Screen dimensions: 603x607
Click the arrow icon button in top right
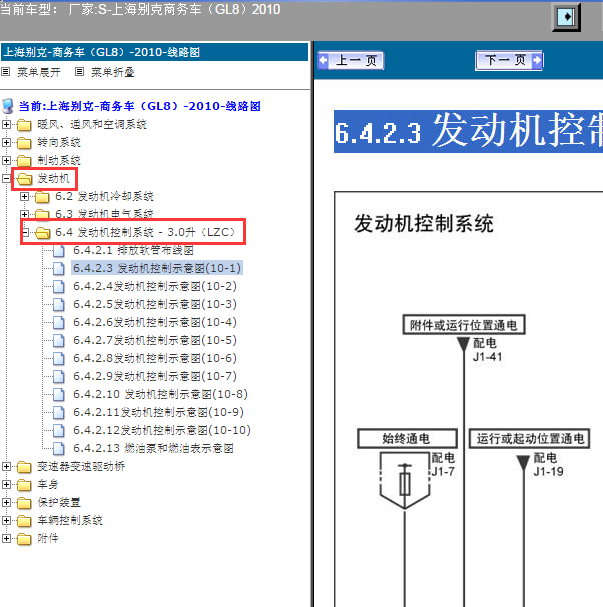[566, 17]
